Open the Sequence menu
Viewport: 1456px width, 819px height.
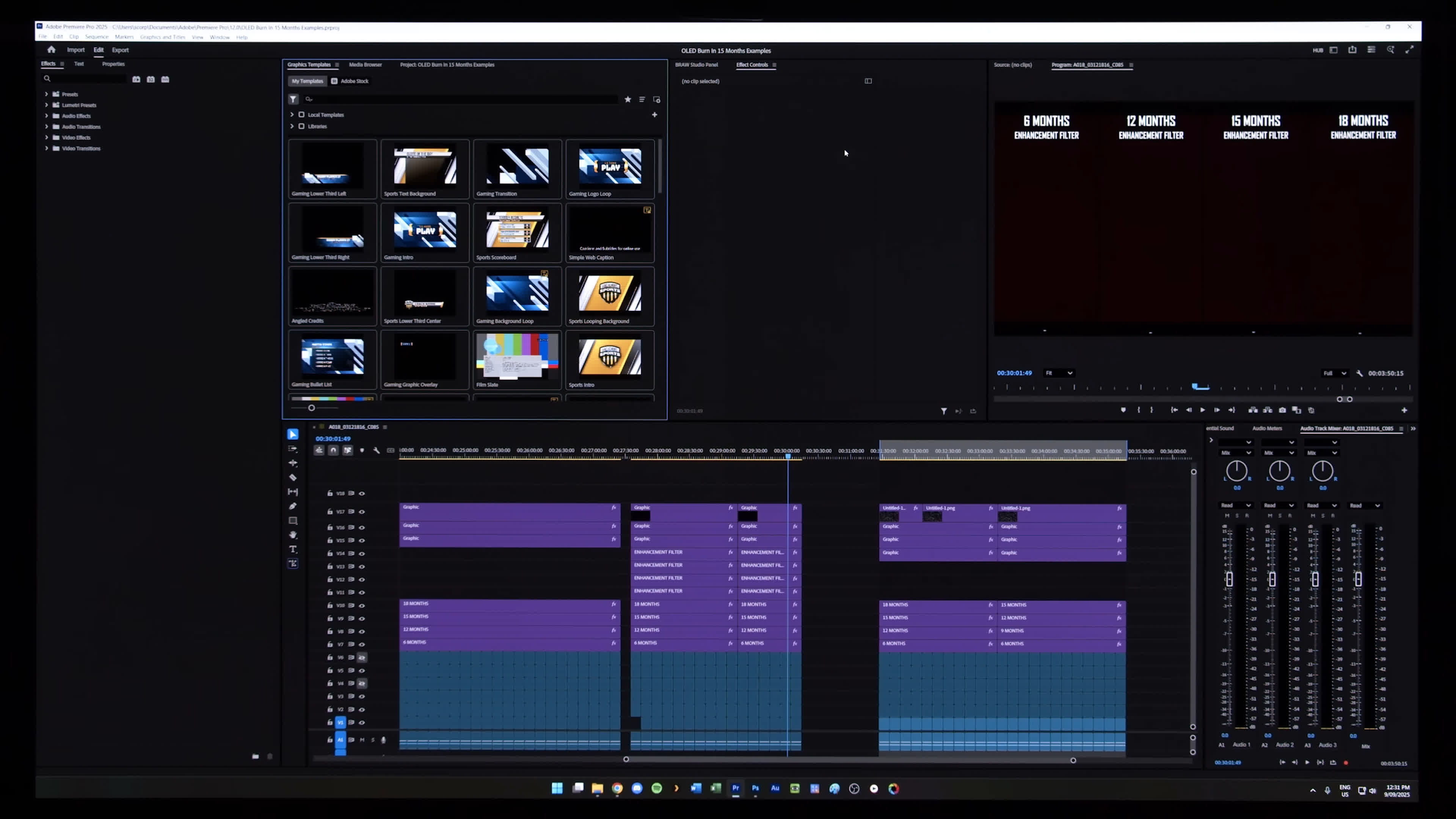click(x=97, y=37)
